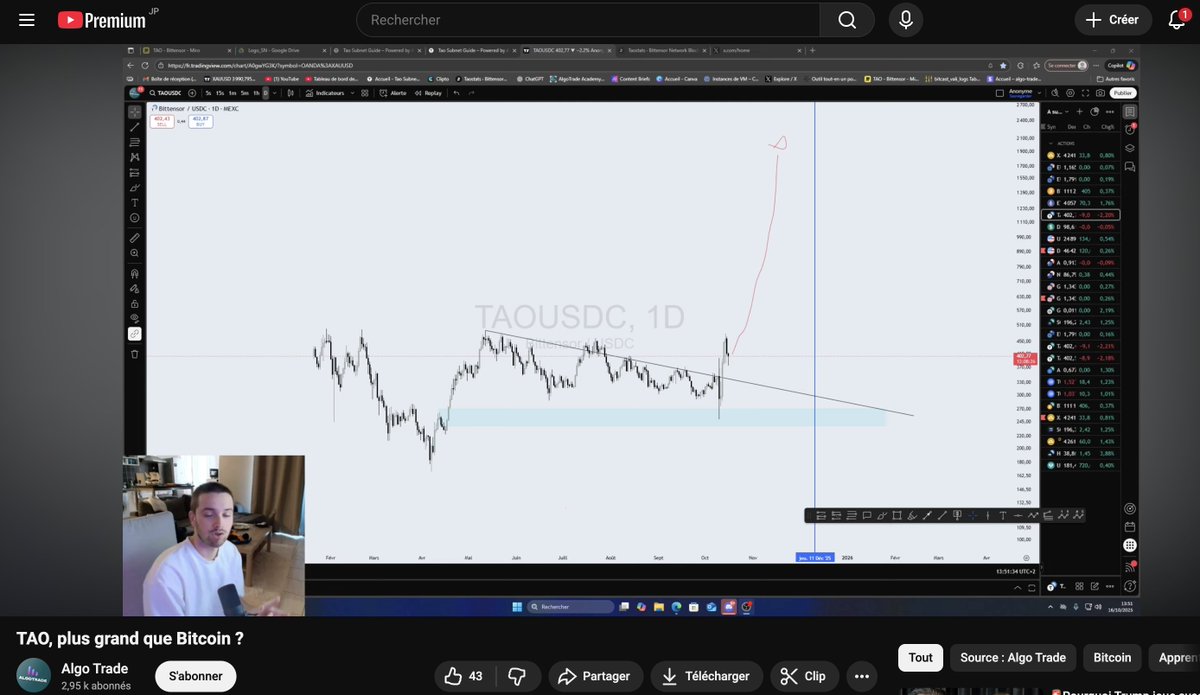This screenshot has height=695, width=1200.
Task: Click the Créer button
Action: tap(1113, 20)
